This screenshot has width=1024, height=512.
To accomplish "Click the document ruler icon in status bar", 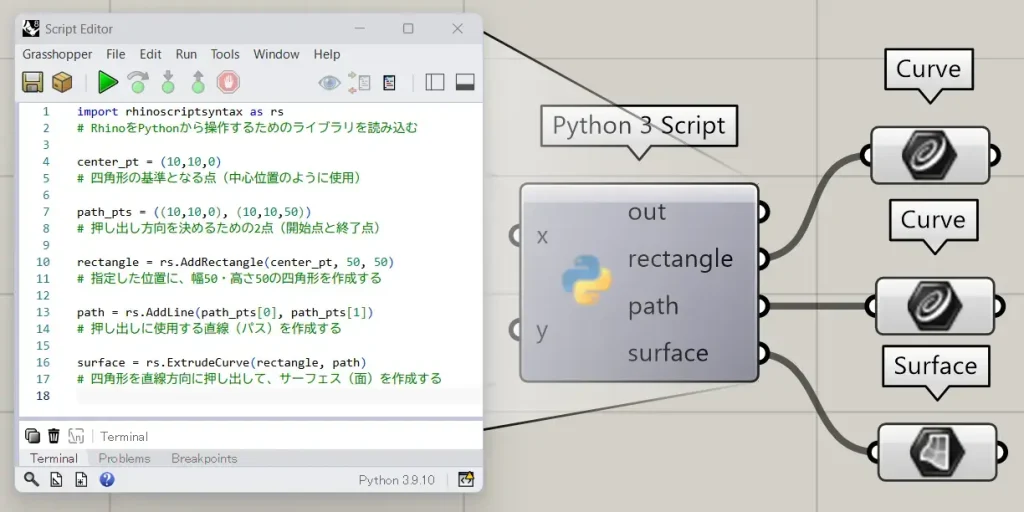I will click(x=57, y=480).
